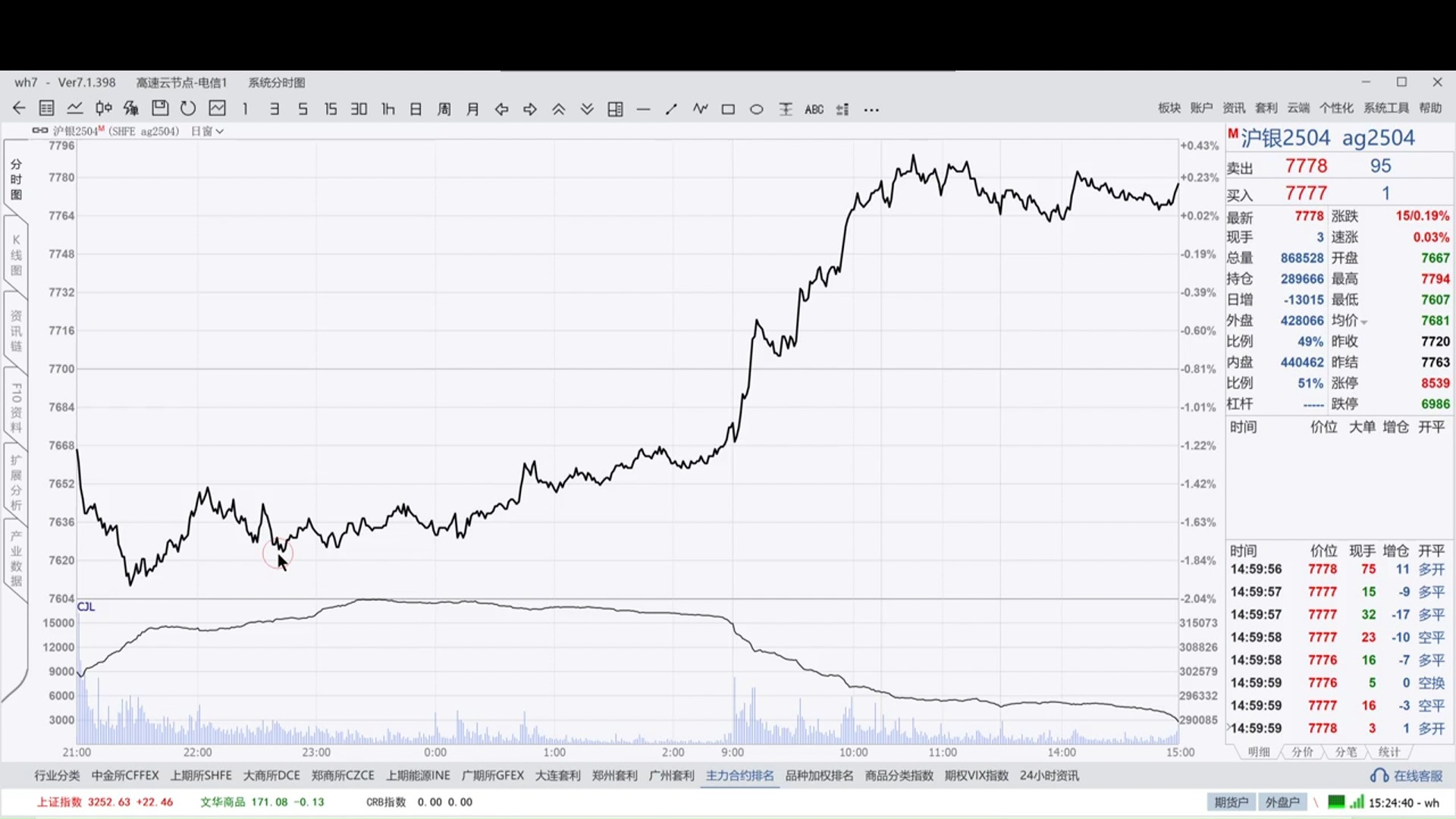Select the weekly 周 period
The image size is (1456, 819).
(x=444, y=109)
